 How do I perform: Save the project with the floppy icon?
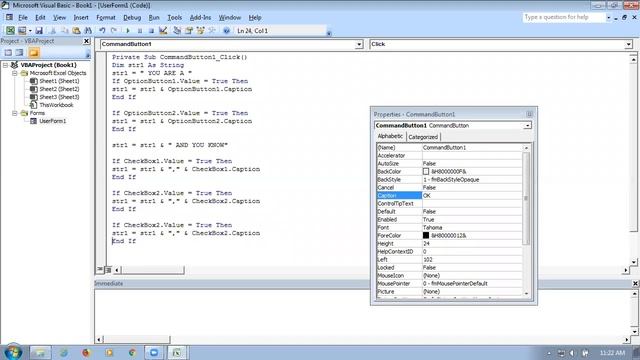(39, 31)
